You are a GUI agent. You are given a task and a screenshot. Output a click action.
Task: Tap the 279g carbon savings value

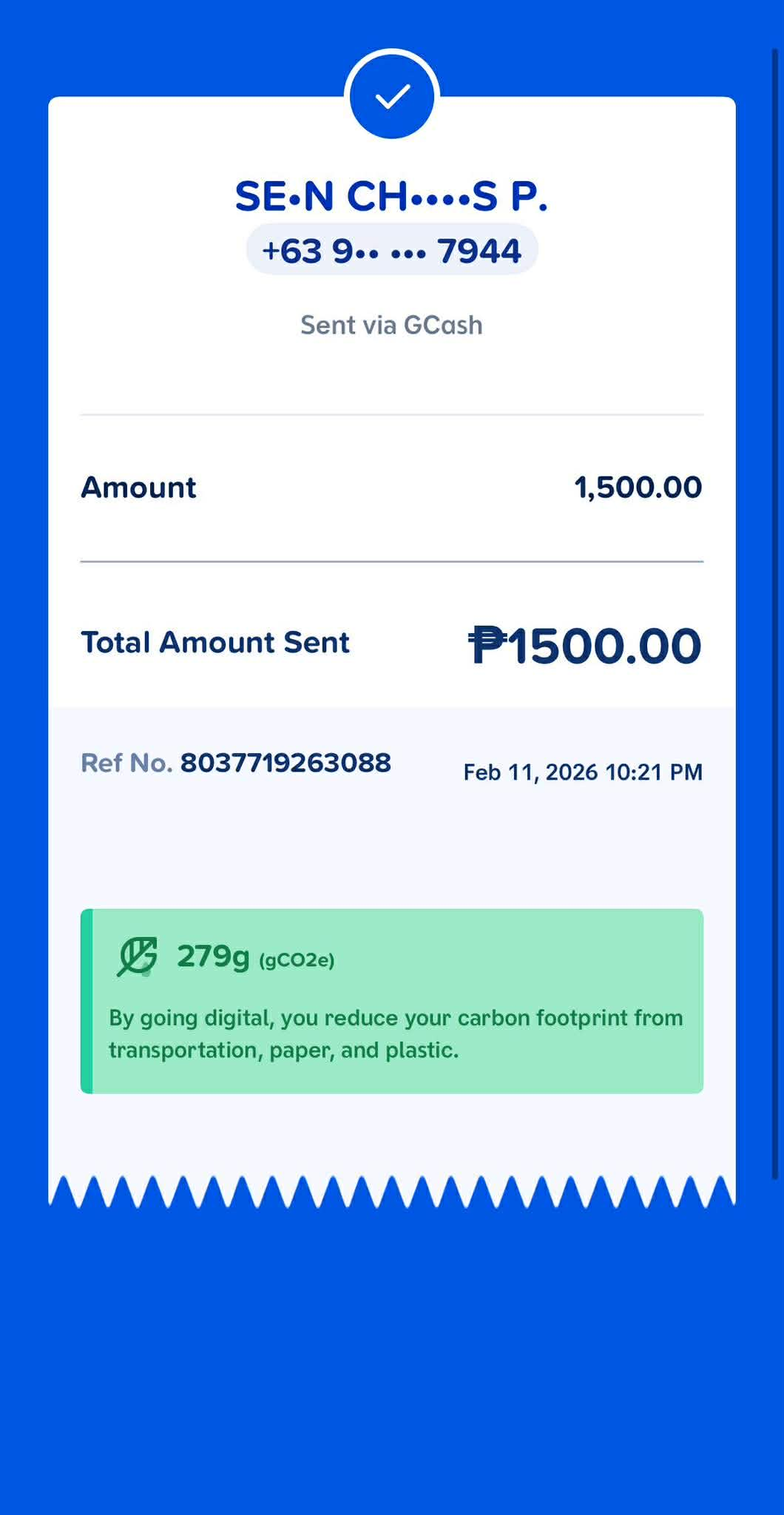(213, 956)
